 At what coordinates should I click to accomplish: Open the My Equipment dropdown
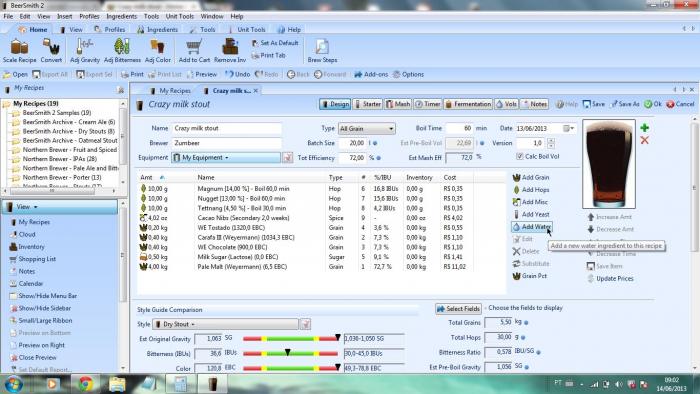(x=226, y=158)
